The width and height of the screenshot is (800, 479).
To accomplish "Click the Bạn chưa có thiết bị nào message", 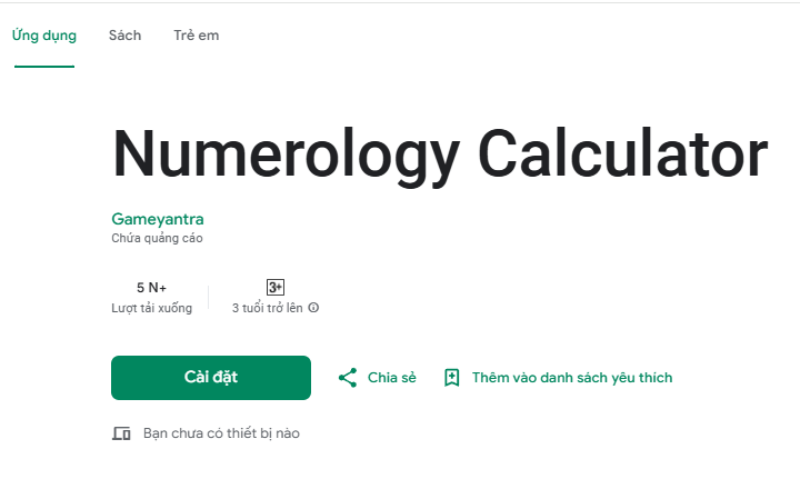I will pyautogui.click(x=221, y=434).
